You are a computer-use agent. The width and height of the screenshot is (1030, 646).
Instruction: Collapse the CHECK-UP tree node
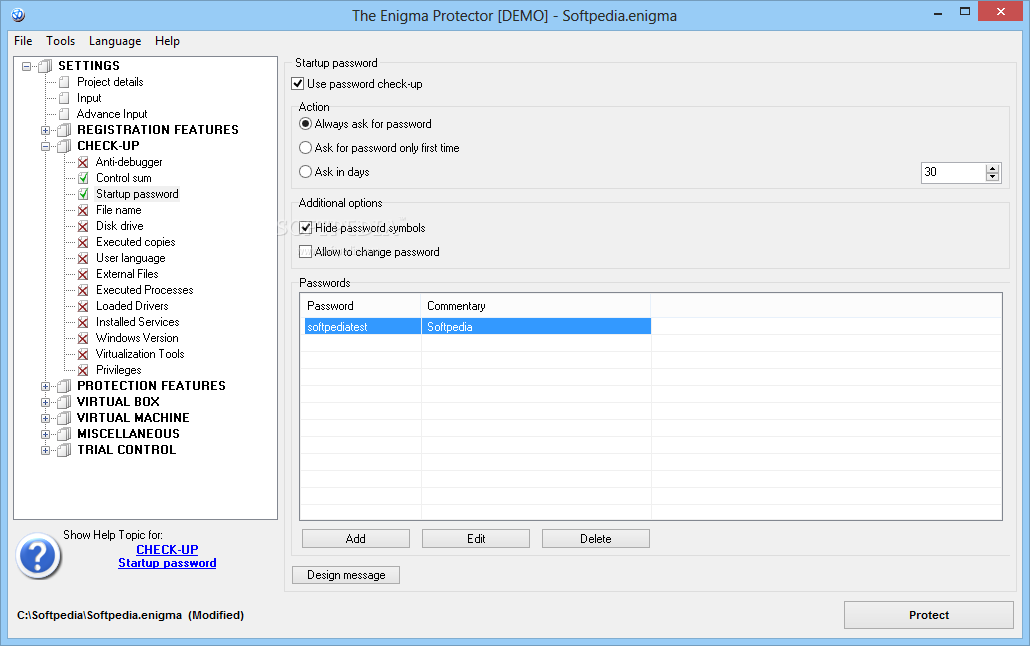45,147
